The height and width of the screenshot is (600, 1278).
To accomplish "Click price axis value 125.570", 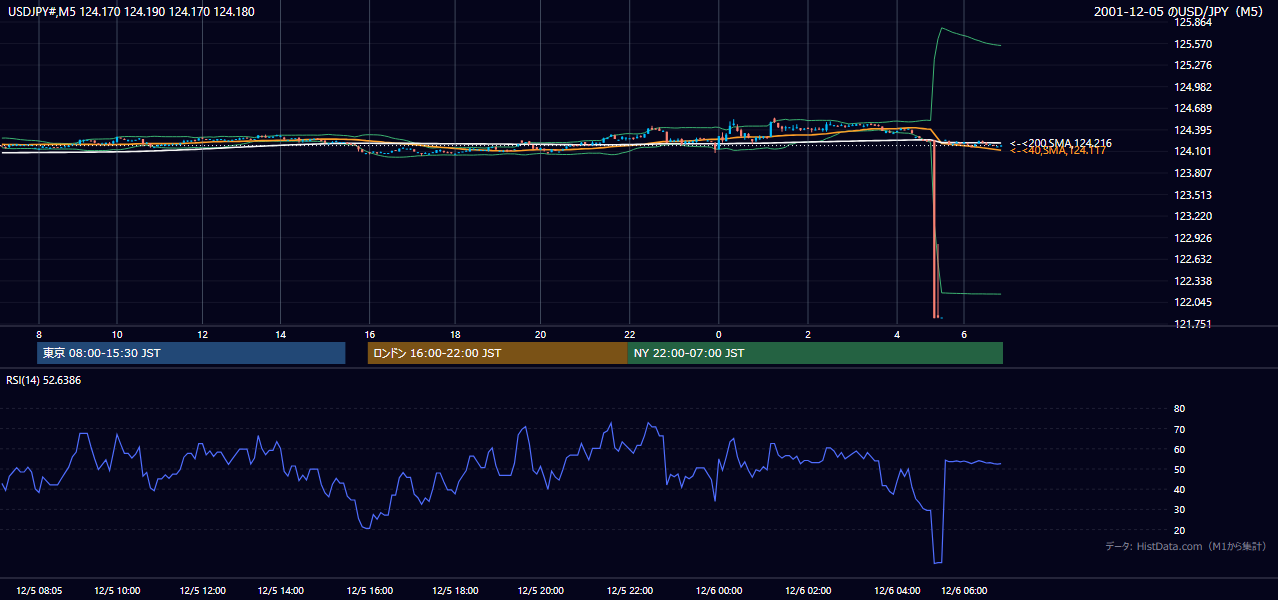I will point(1193,44).
